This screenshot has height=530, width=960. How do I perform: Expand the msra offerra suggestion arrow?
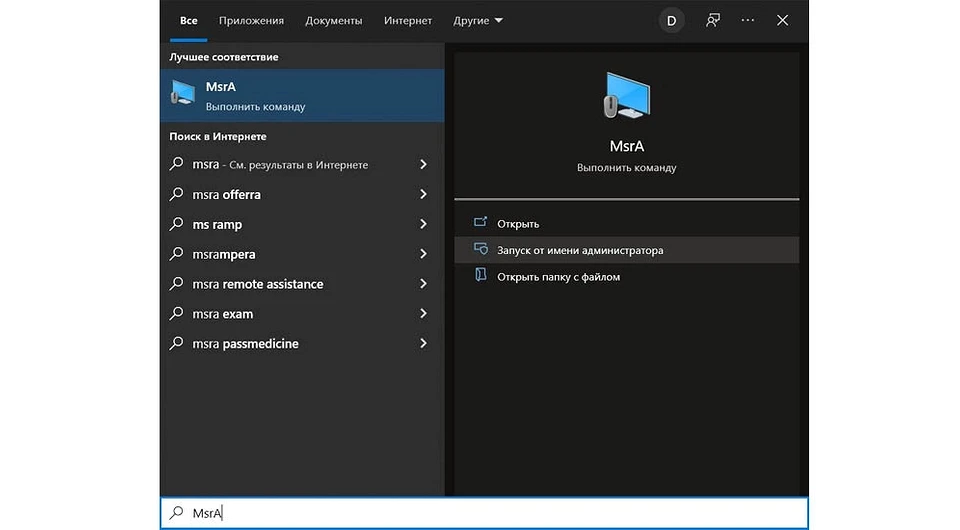[423, 194]
